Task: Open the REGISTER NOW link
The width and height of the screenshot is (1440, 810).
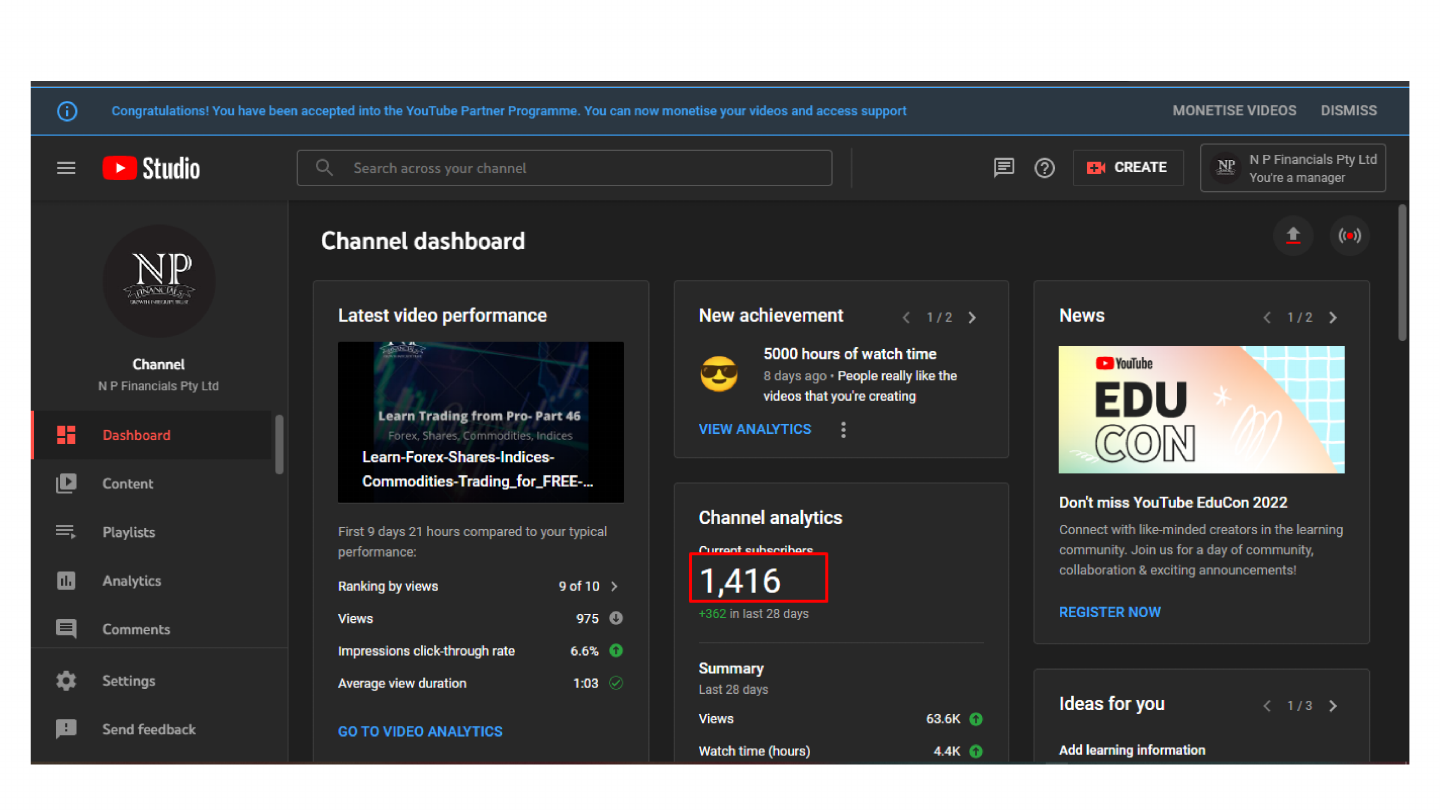Action: [1110, 611]
